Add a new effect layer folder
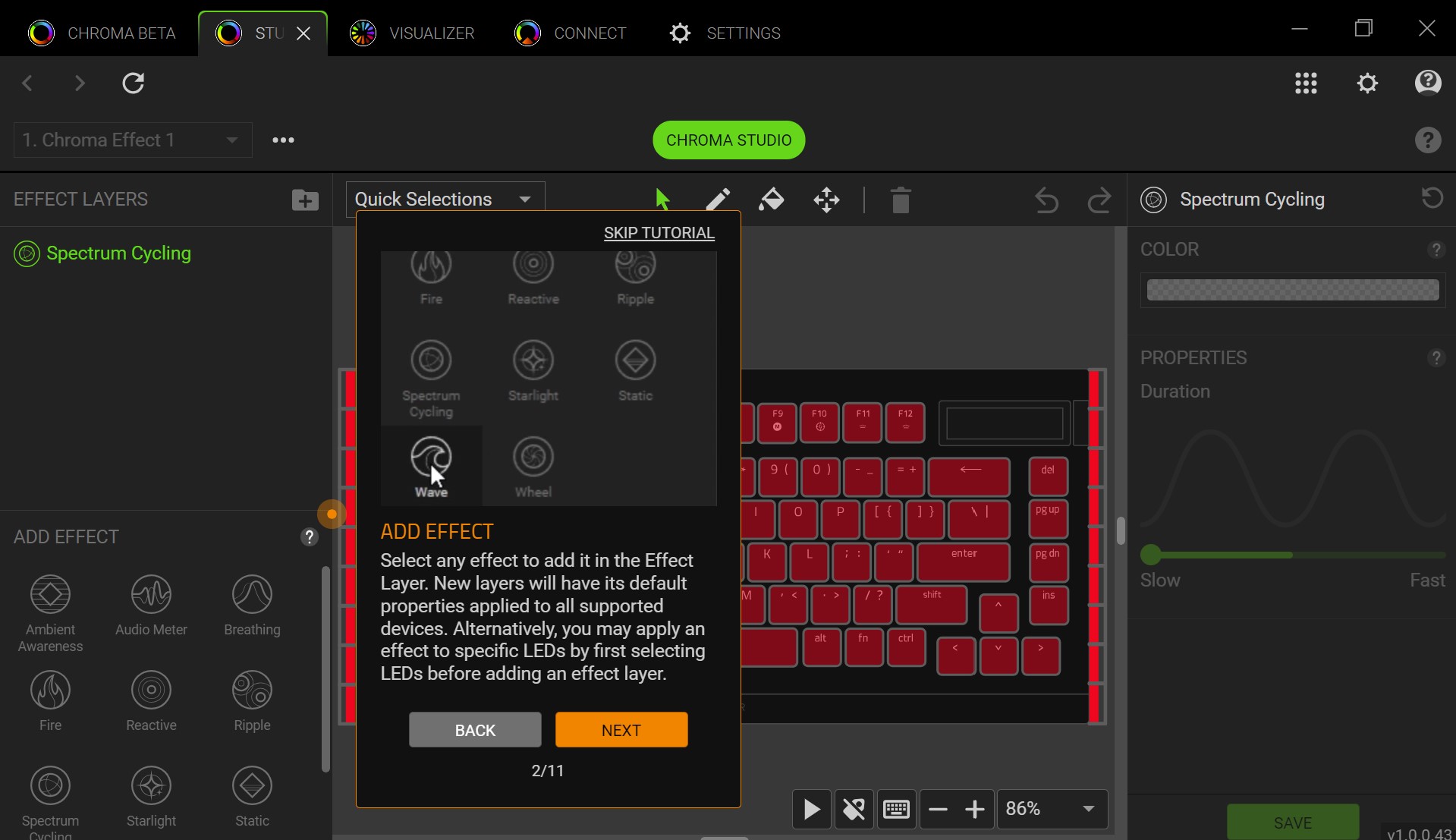1456x840 pixels. (305, 200)
